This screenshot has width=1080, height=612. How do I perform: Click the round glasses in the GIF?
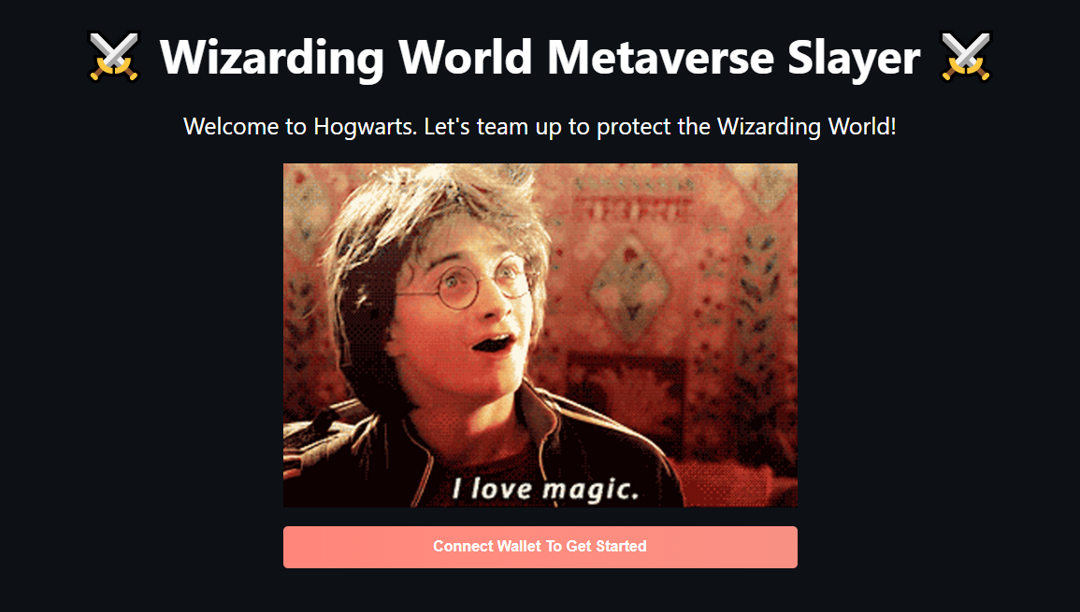click(x=472, y=284)
